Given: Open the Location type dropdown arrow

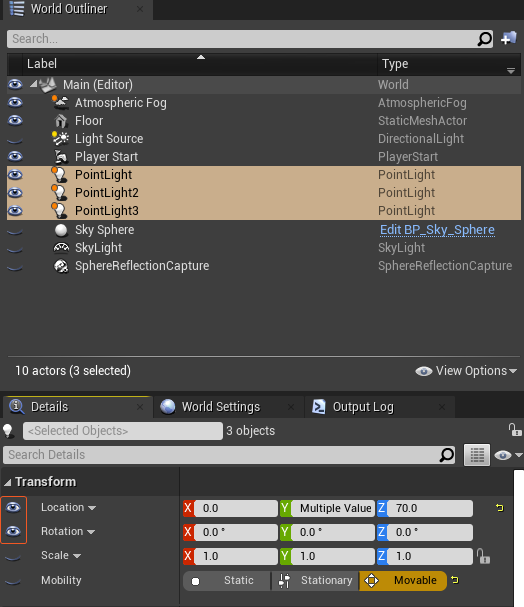Looking at the screenshot, I should tap(92, 508).
